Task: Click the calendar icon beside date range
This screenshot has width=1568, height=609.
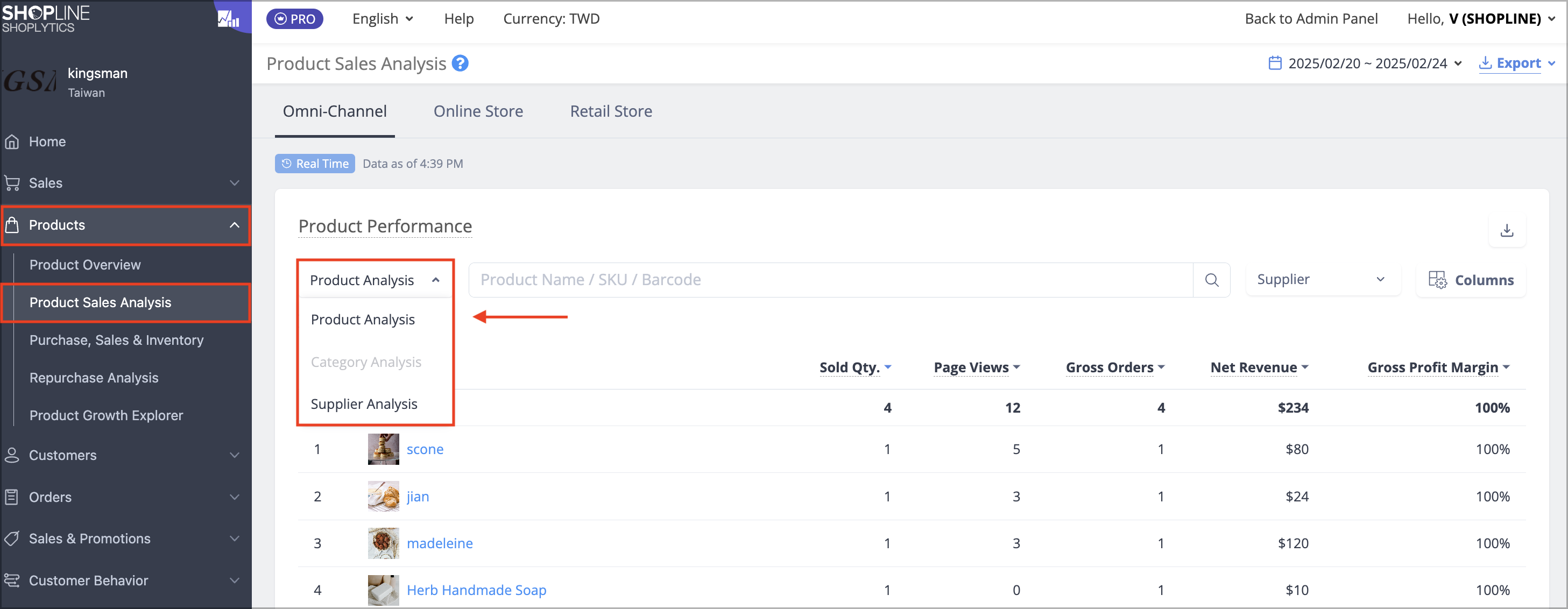Action: pos(1275,63)
